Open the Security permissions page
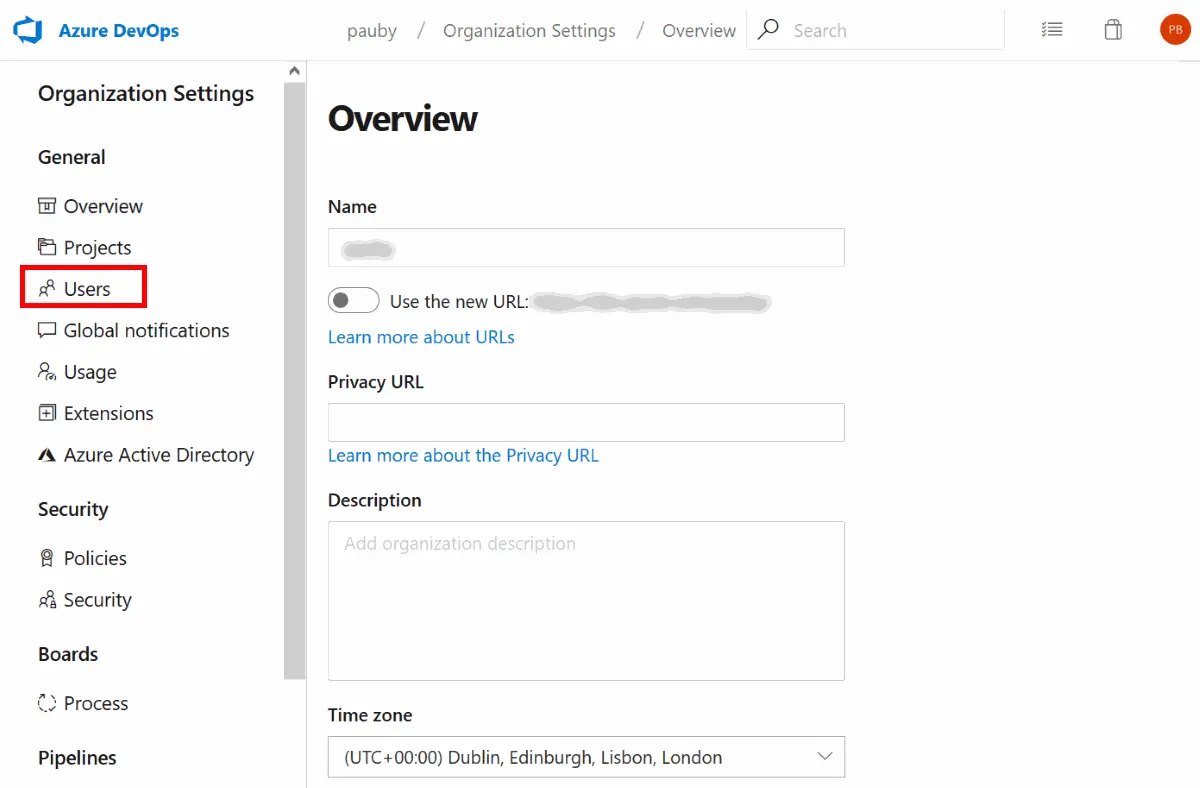Image resolution: width=1200 pixels, height=788 pixels. coord(97,600)
